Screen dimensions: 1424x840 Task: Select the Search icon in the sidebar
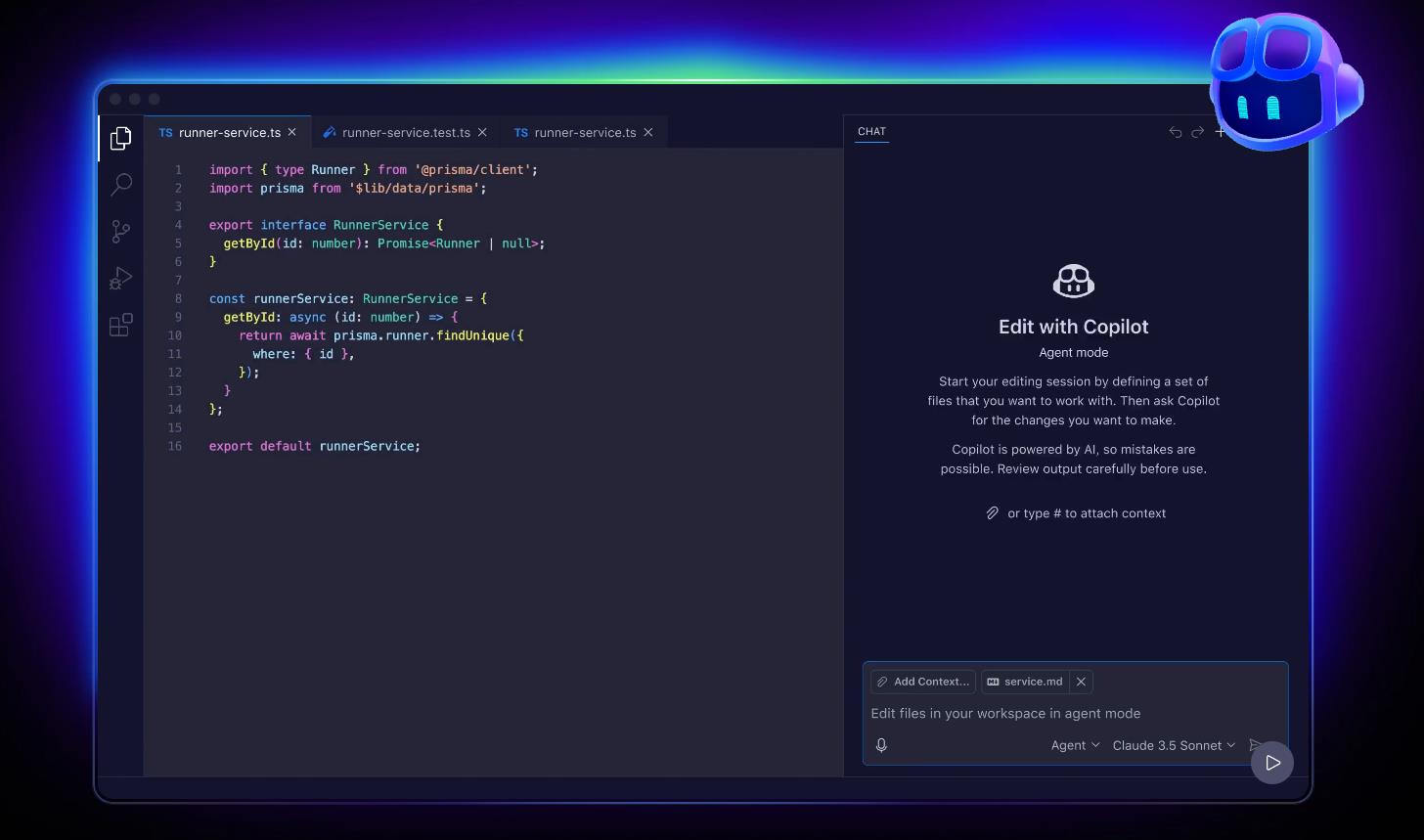coord(120,184)
